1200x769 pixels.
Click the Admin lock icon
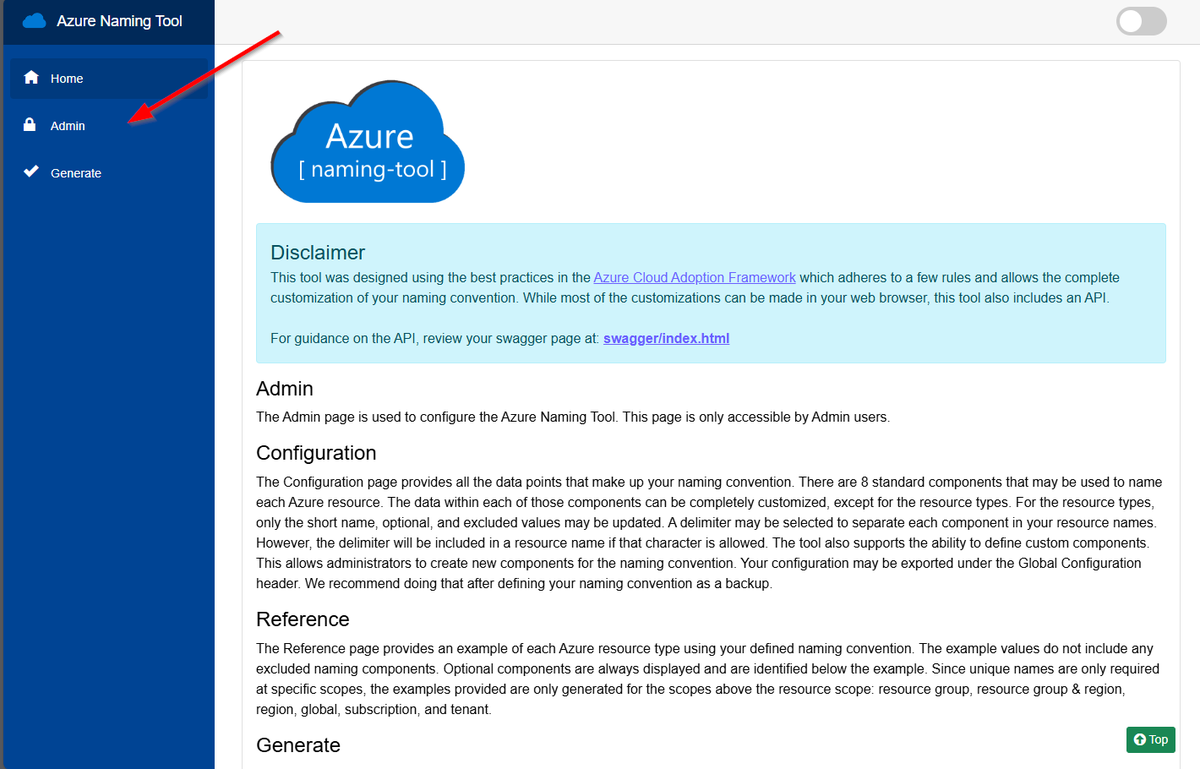[x=30, y=125]
